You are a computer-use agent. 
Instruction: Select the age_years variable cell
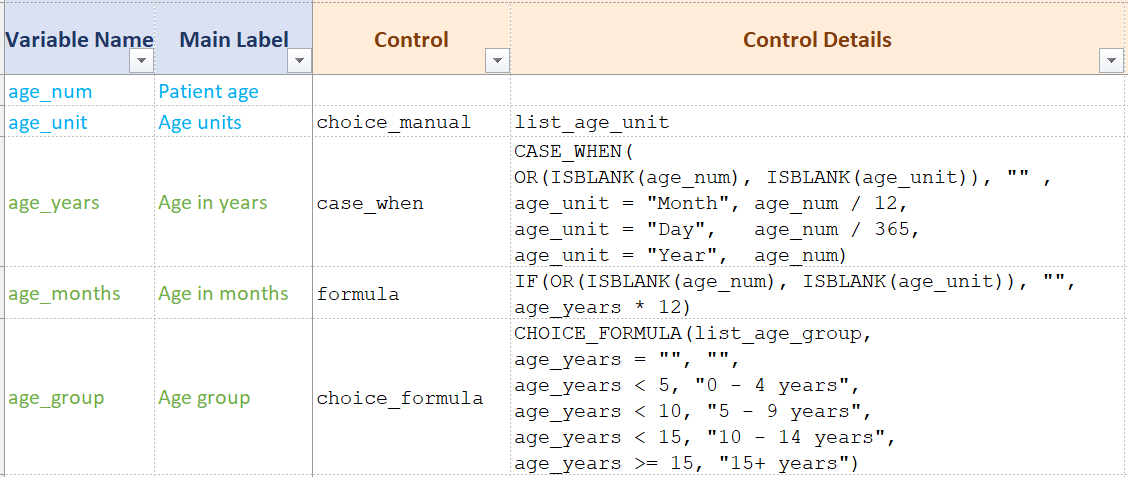[x=79, y=202]
